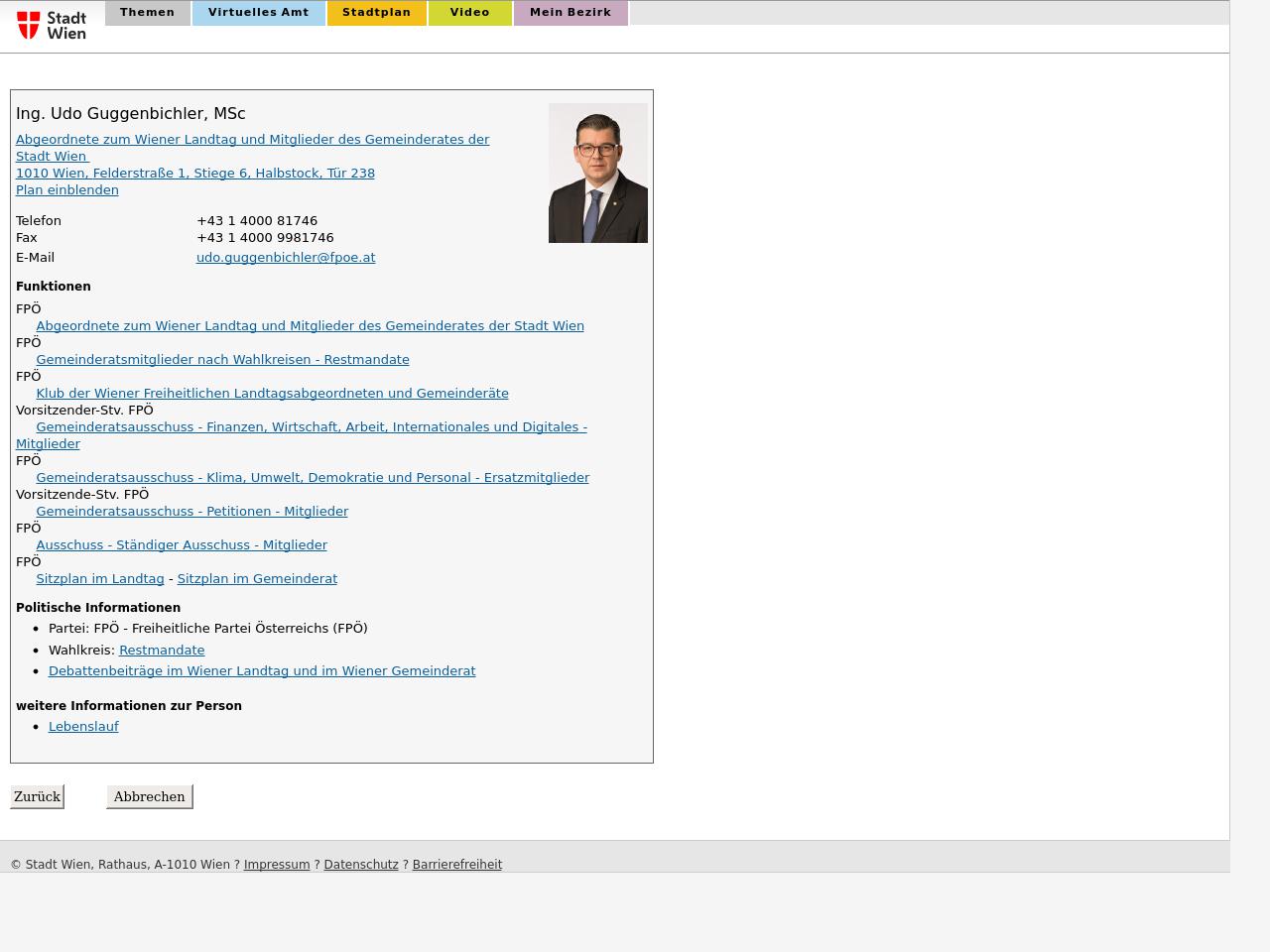Open Klub der Wiener Freiheitlichen link
This screenshot has height=952, width=1270.
272,394
